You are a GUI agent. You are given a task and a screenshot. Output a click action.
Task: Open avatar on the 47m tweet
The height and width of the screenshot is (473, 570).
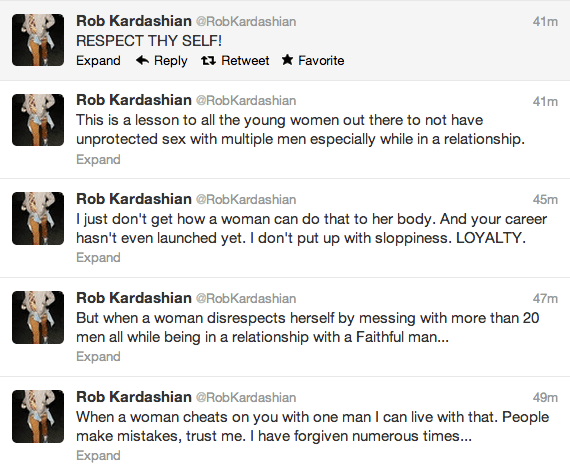coord(38,317)
